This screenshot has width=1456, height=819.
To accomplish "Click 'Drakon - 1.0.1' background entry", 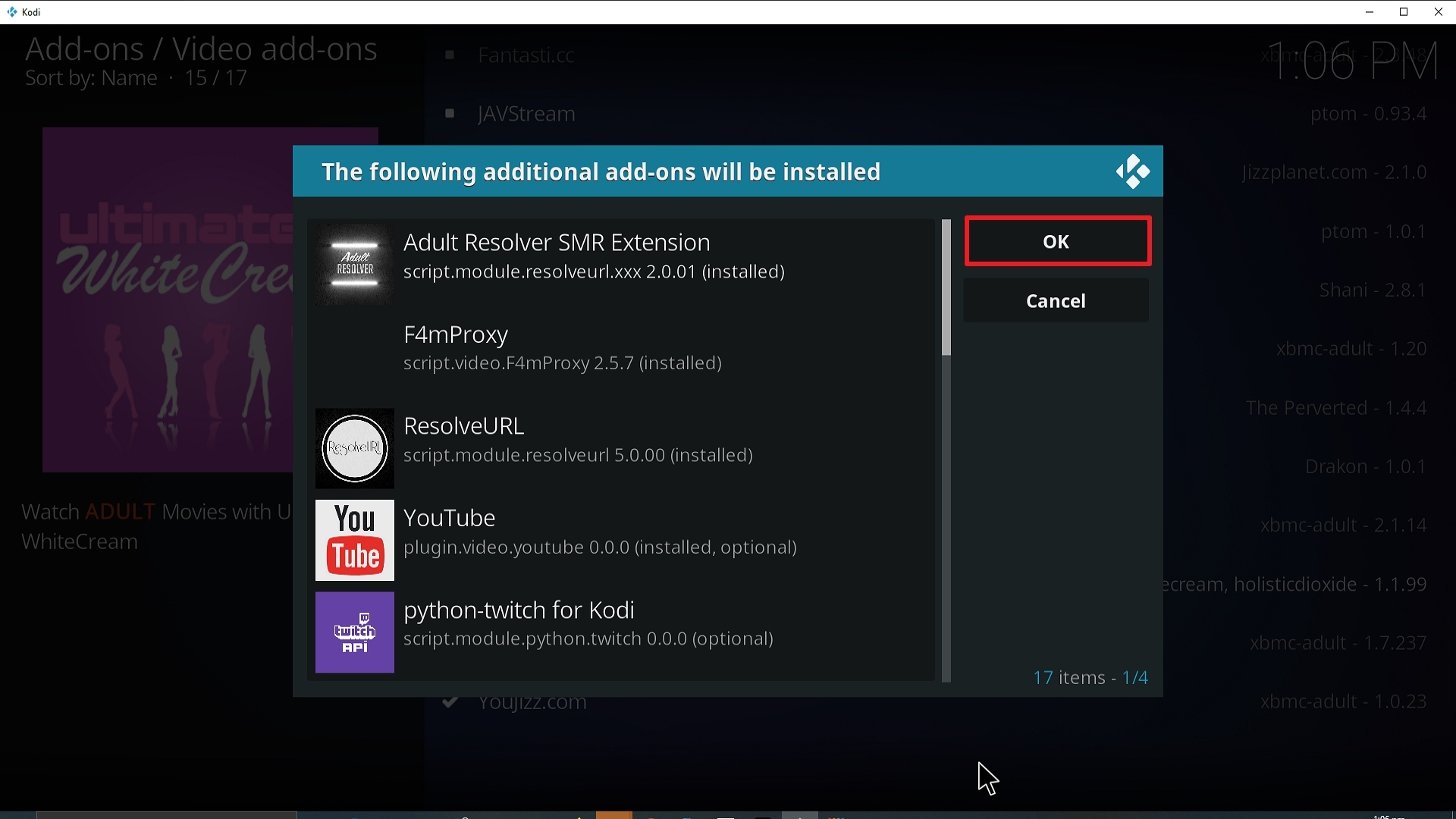I will [1366, 466].
